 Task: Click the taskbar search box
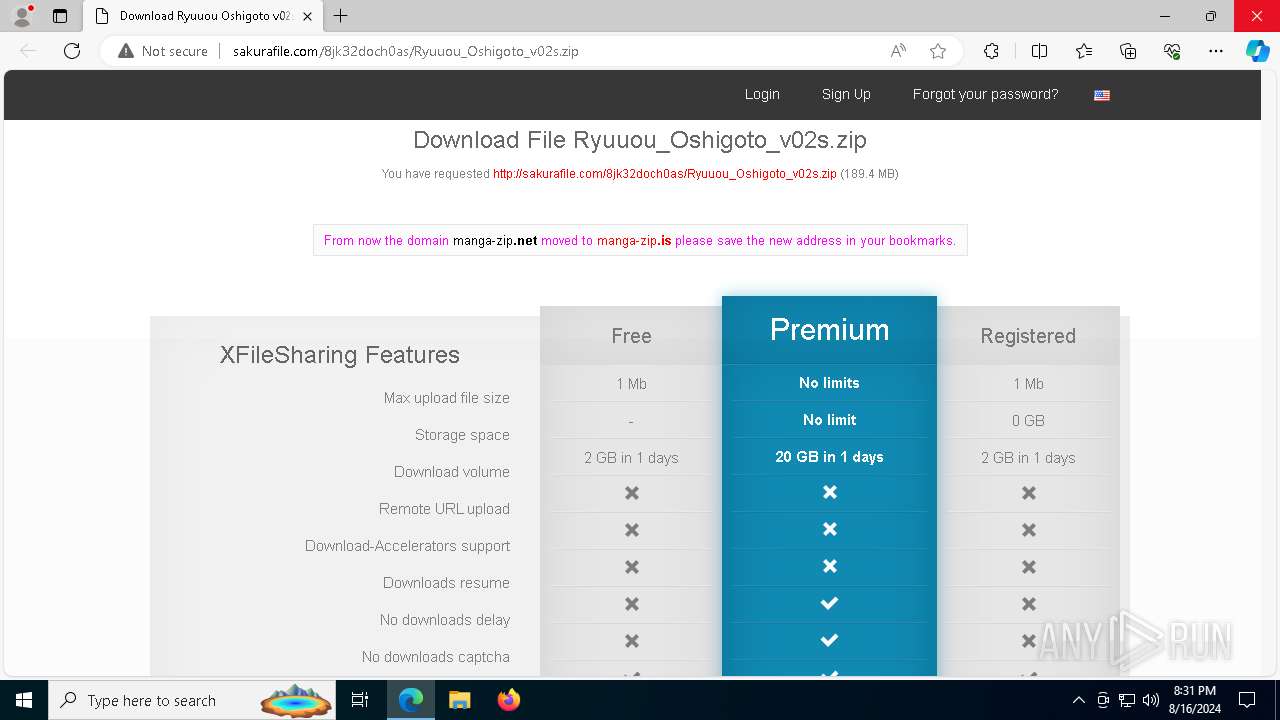point(194,700)
